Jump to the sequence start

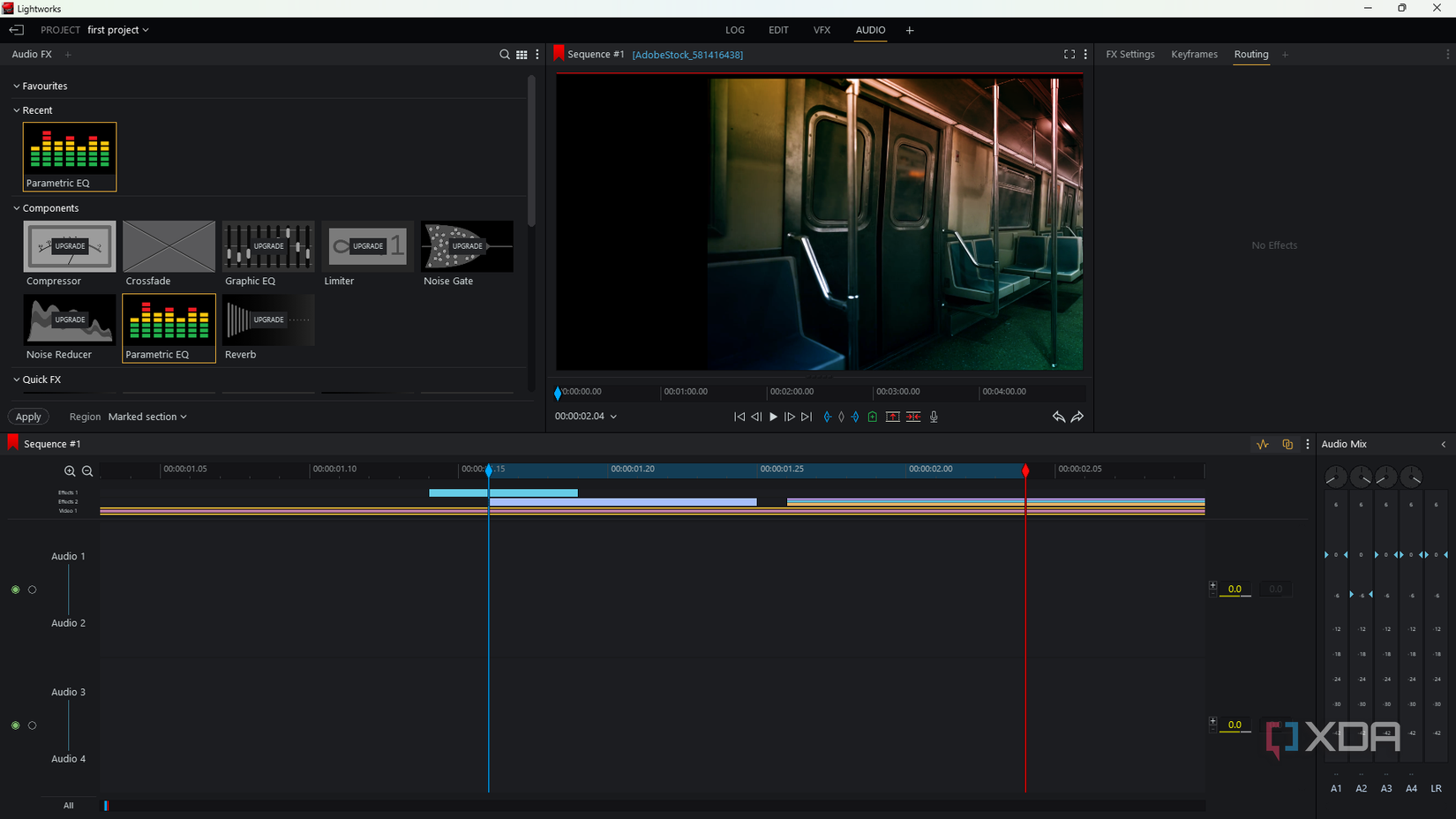pos(739,417)
